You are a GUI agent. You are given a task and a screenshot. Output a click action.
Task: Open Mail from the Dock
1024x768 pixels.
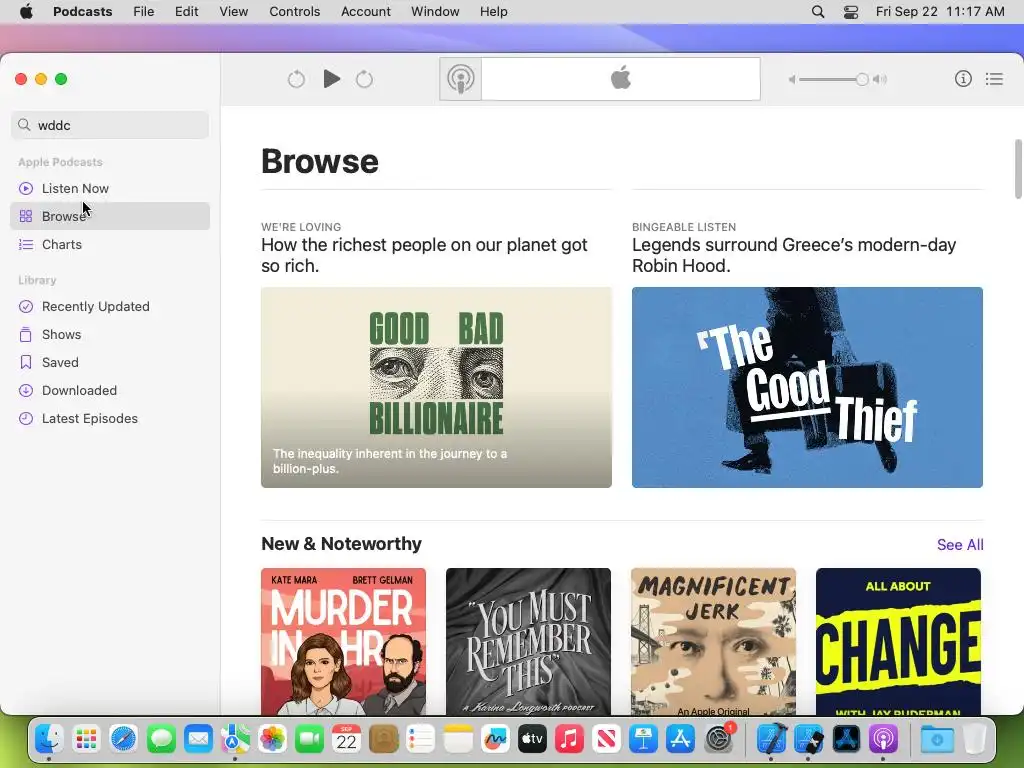198,739
